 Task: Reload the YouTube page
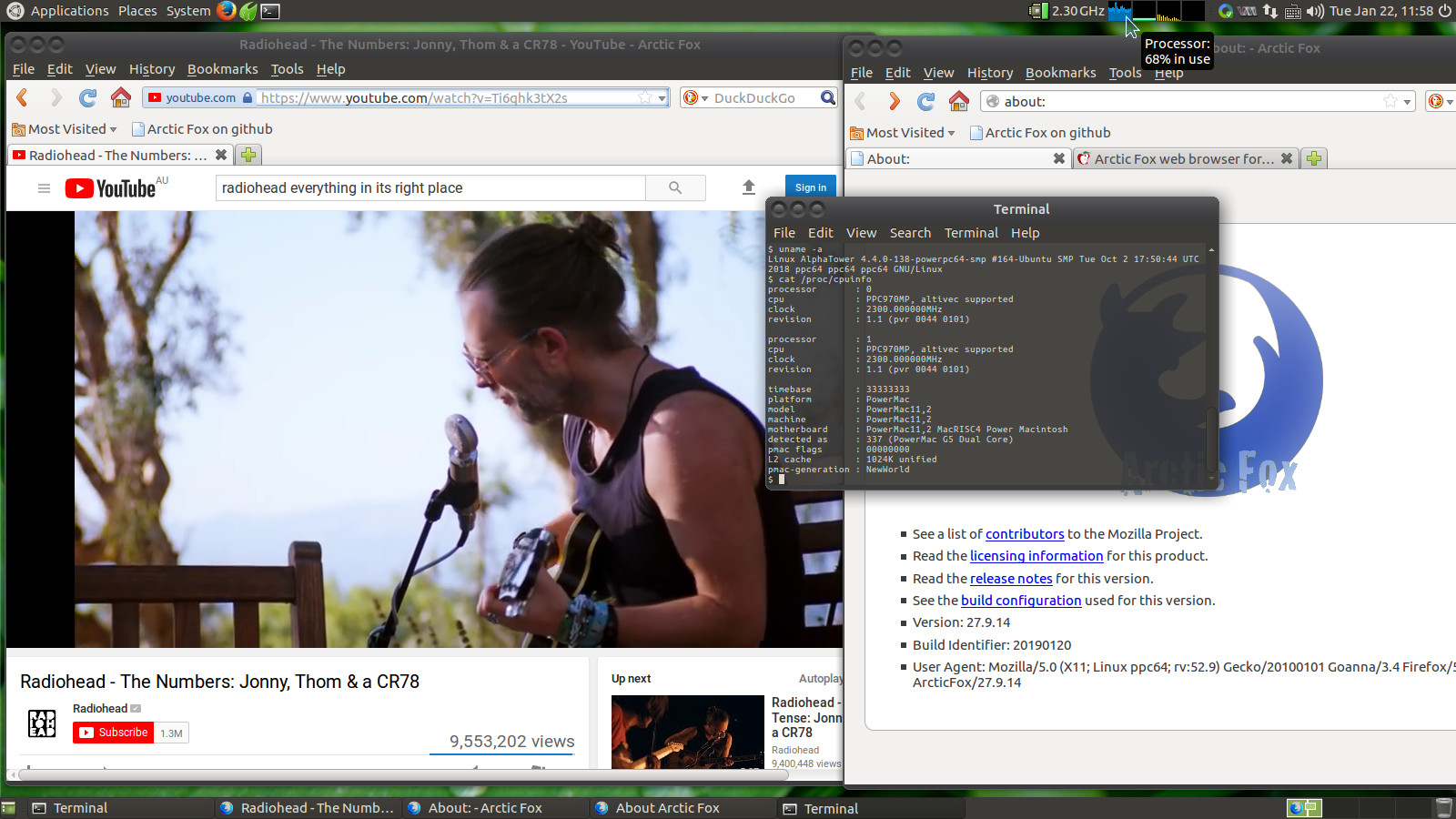click(87, 97)
